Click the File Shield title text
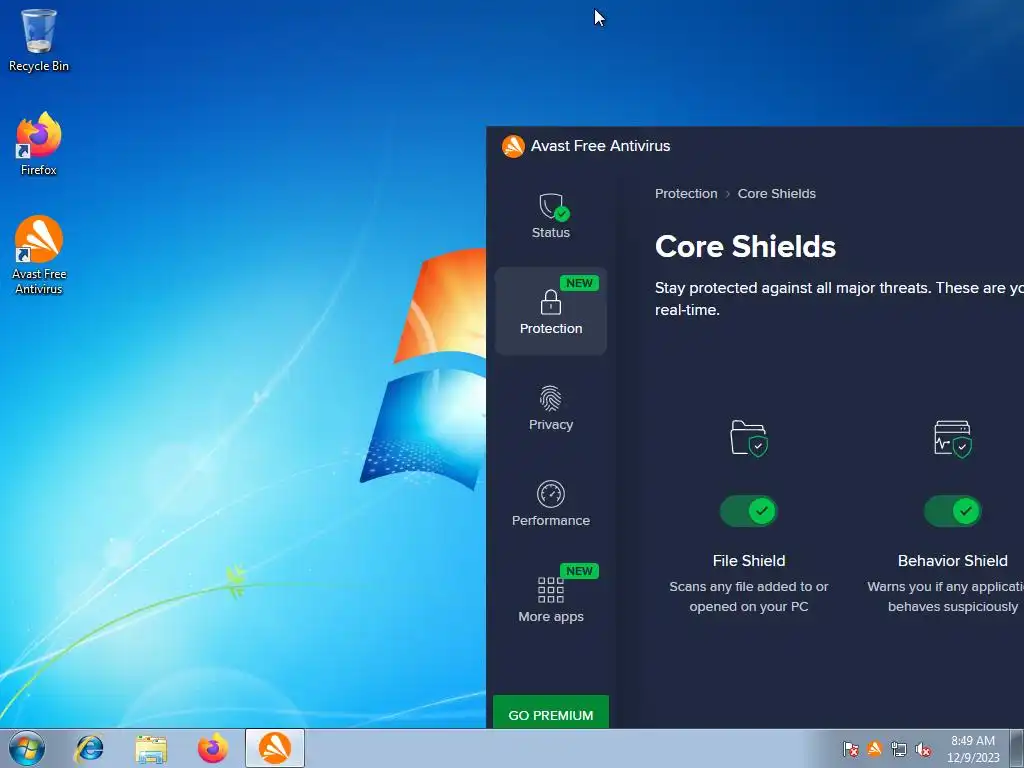The height and width of the screenshot is (768, 1024). click(x=748, y=561)
